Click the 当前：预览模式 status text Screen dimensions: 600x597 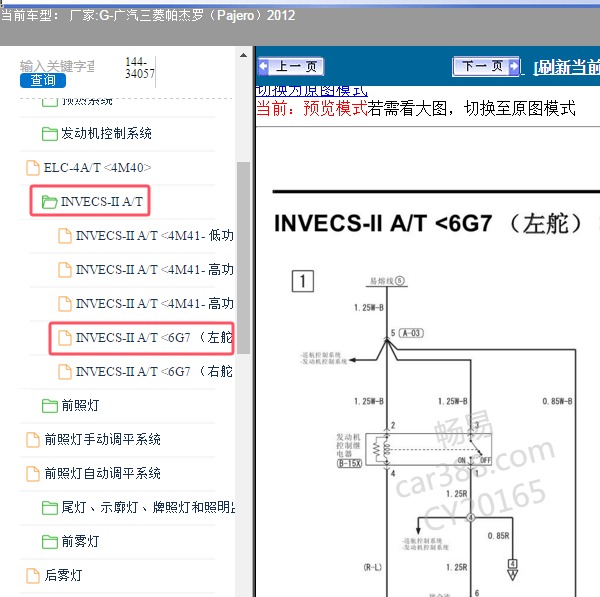(x=312, y=109)
